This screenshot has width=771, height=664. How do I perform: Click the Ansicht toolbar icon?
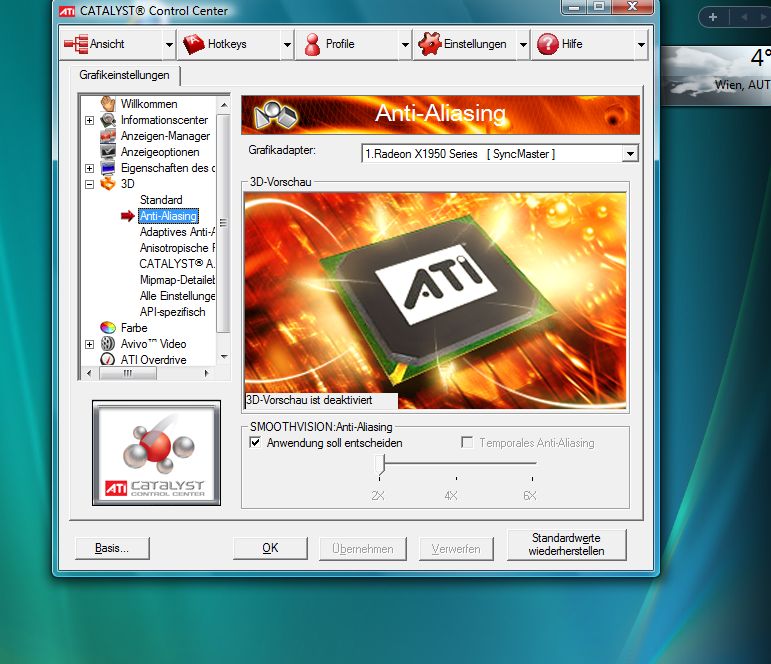click(76, 44)
